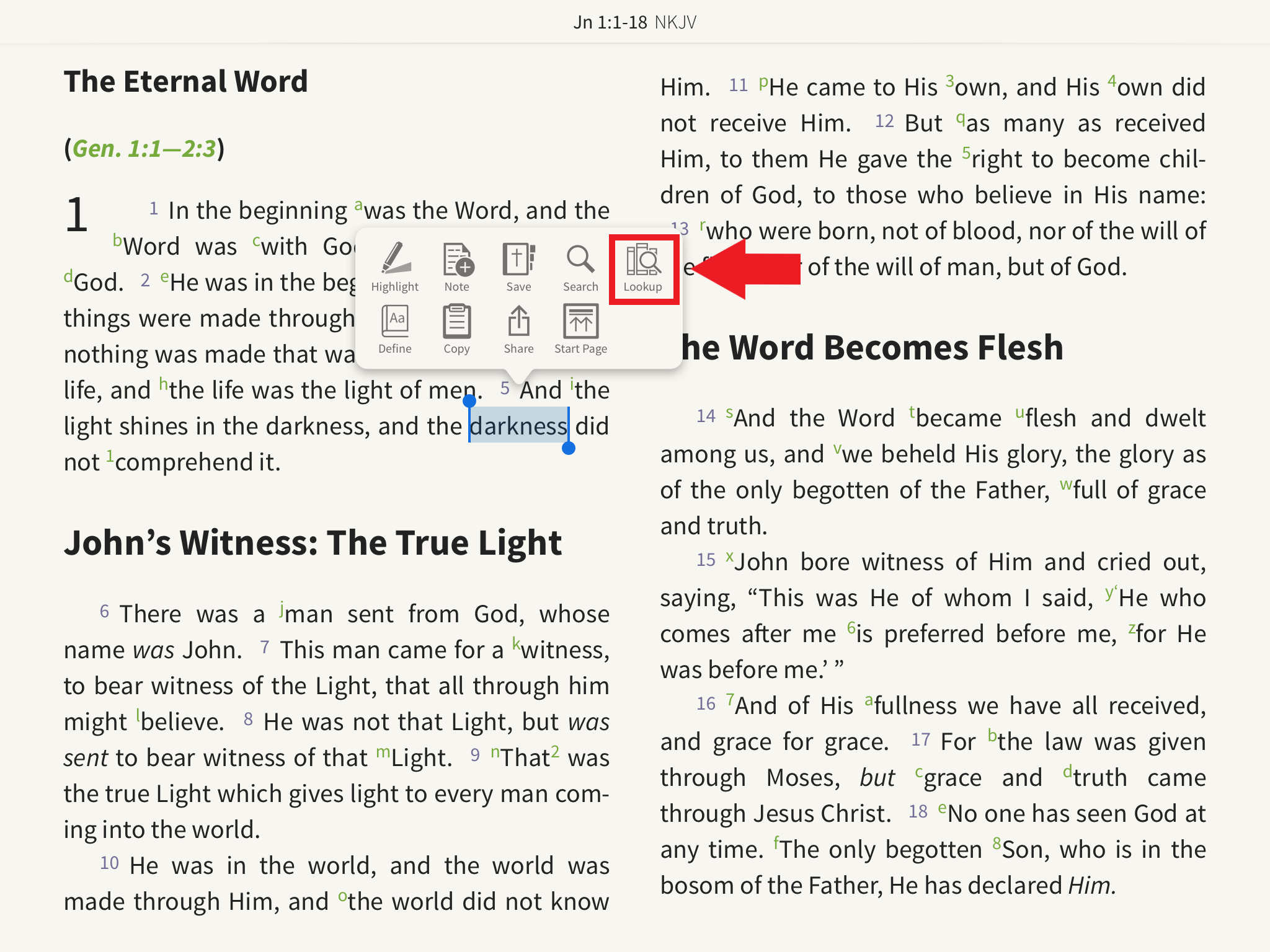Screen dimensions: 1270x952
Task: Tap verse number 12
Action: coord(884,121)
